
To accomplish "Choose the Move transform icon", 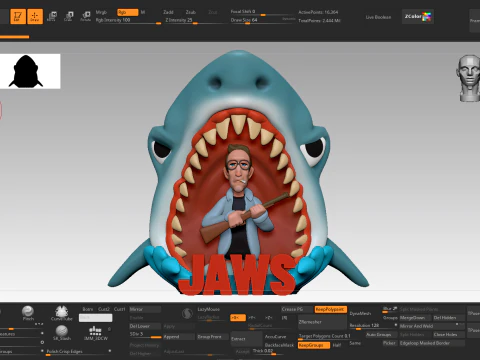I will (x=52, y=16).
